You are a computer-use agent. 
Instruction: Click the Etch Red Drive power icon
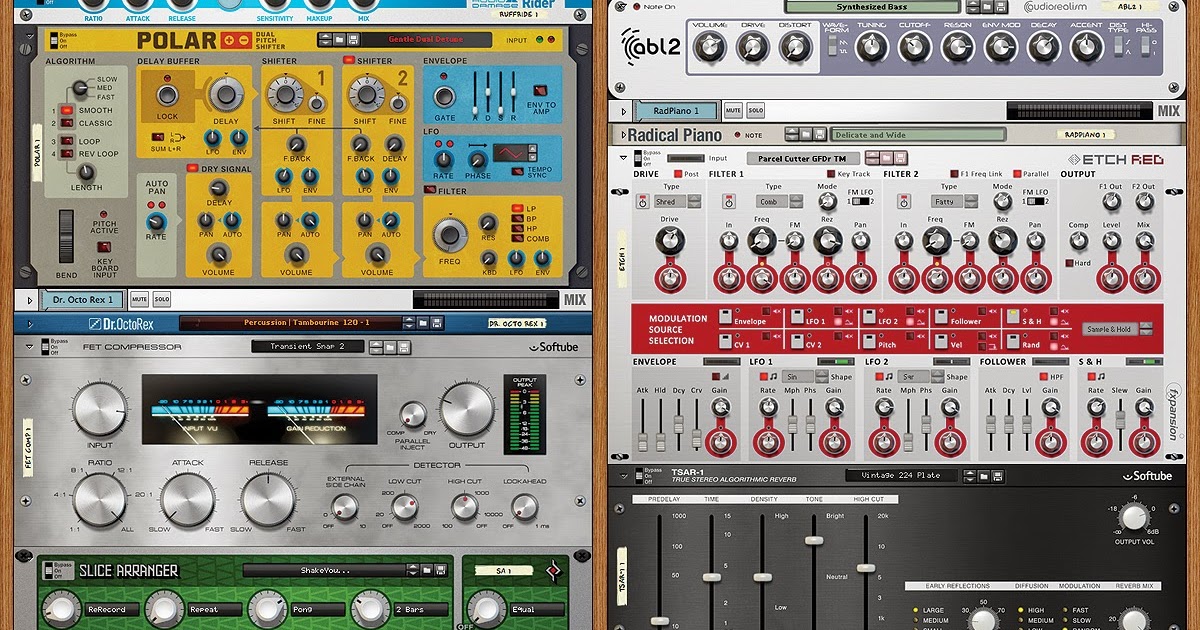643,201
